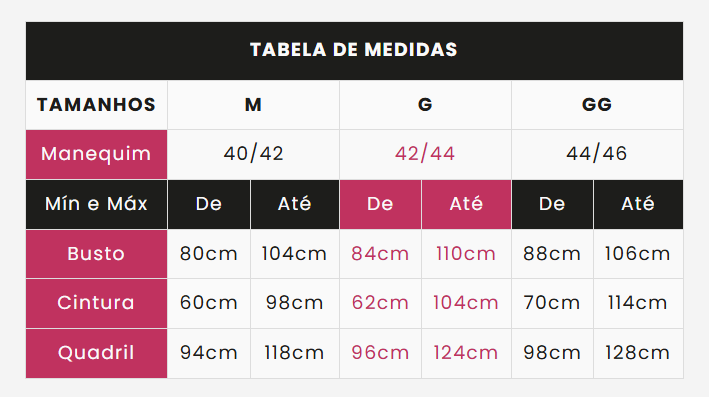Click the 96cm Quadril value for G
The height and width of the screenshot is (397, 709).
380,353
